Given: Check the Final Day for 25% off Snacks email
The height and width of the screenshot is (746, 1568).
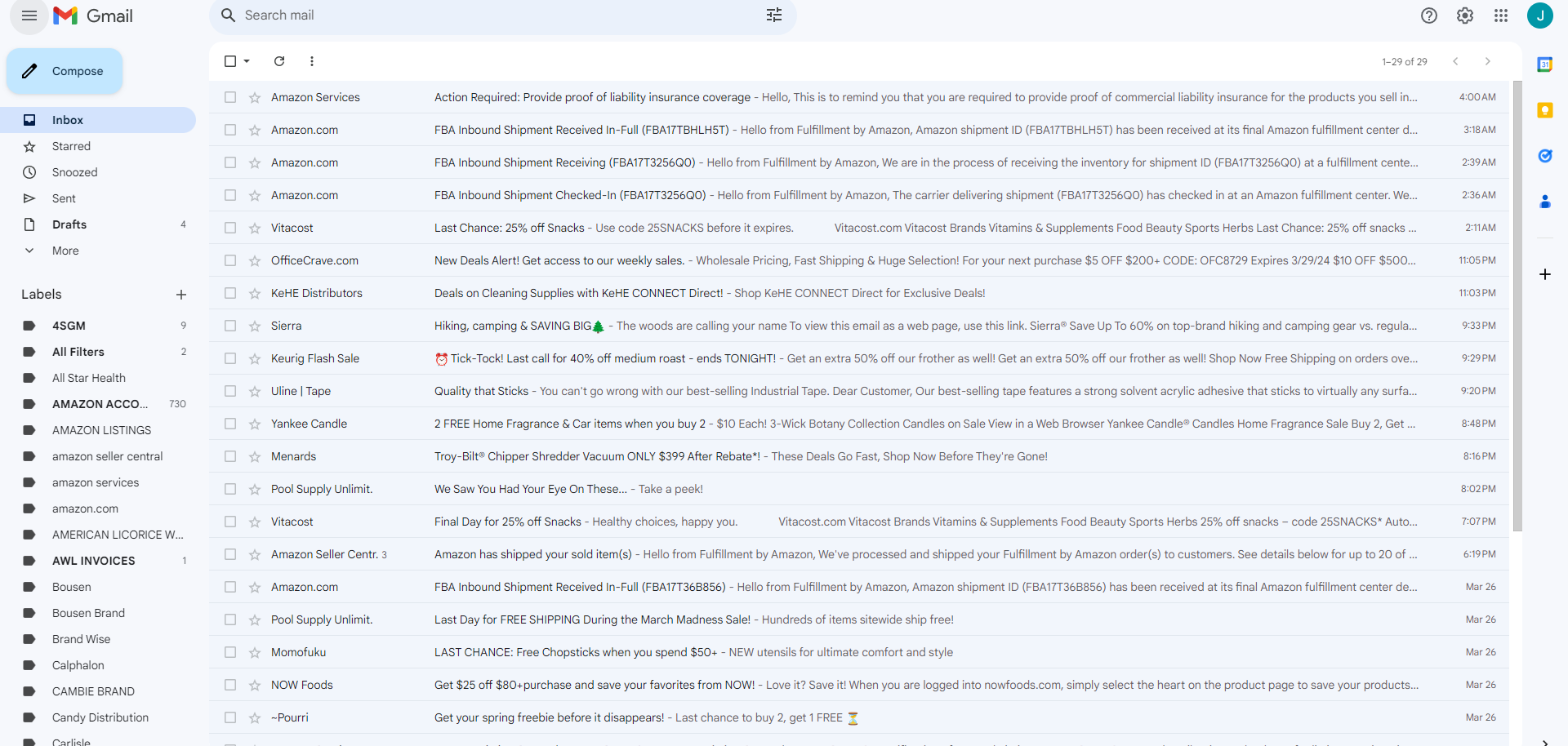Looking at the screenshot, I should coord(230,522).
